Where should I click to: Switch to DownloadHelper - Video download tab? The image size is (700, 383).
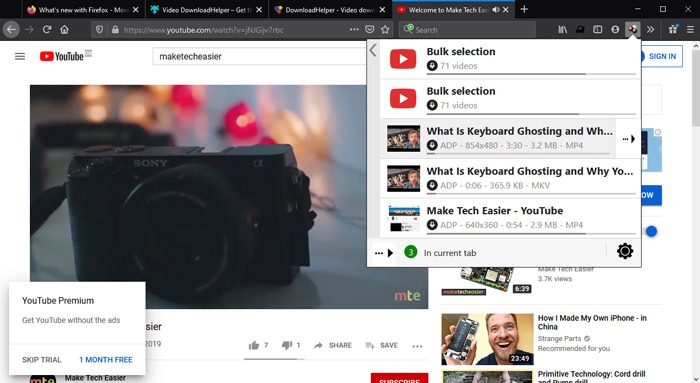coord(329,9)
